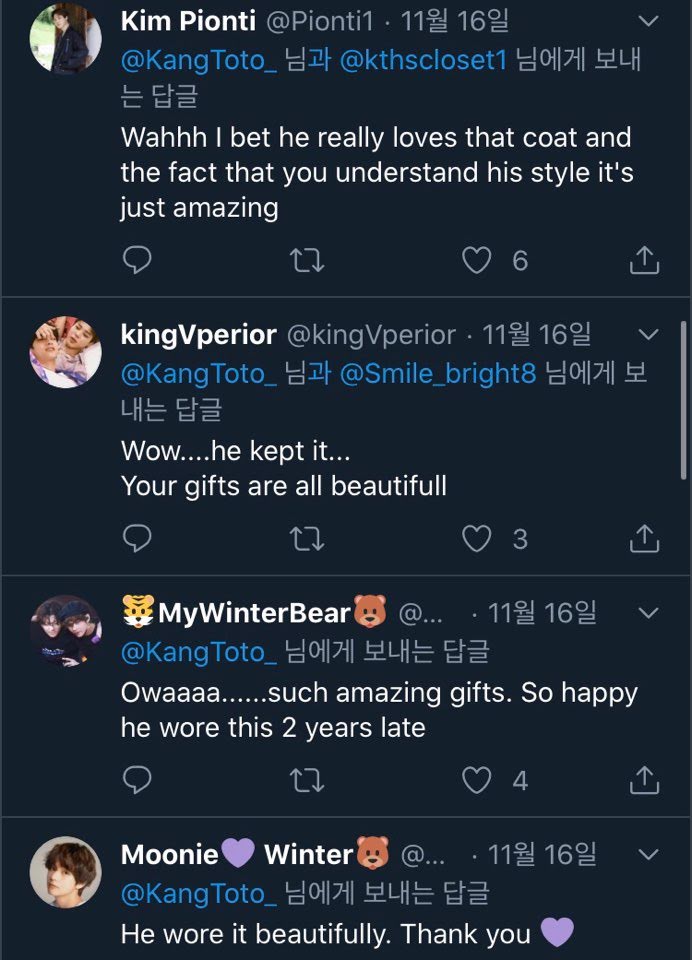Share kingVperior's tweet

646,539
